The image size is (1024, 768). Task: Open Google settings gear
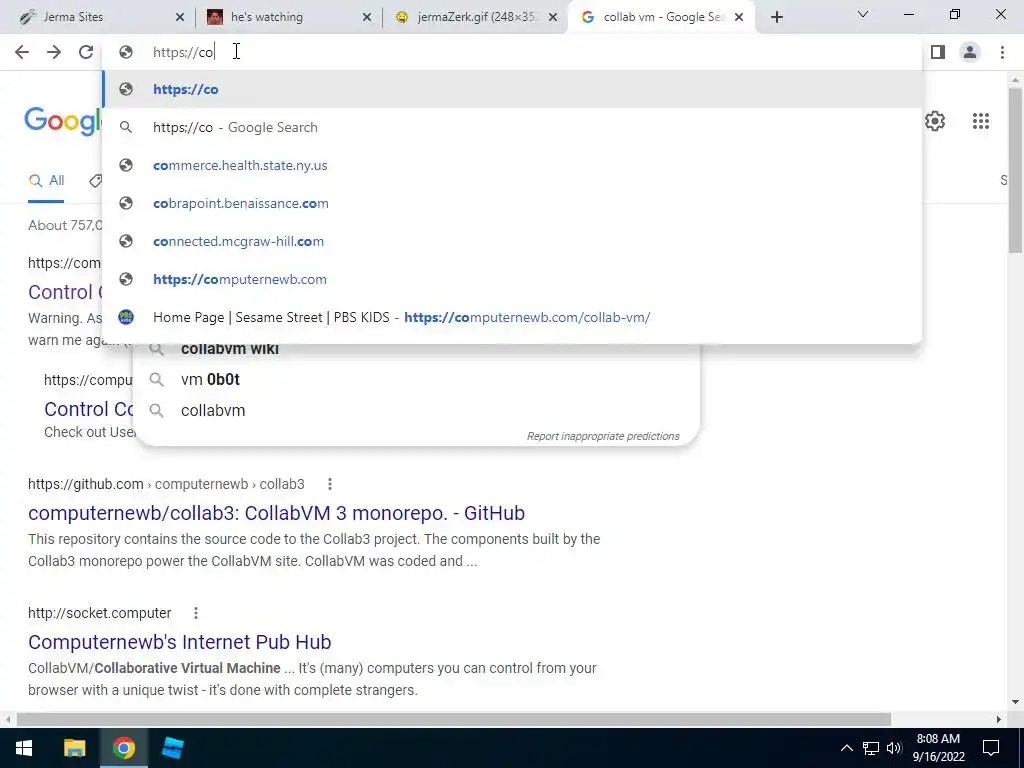(x=935, y=121)
